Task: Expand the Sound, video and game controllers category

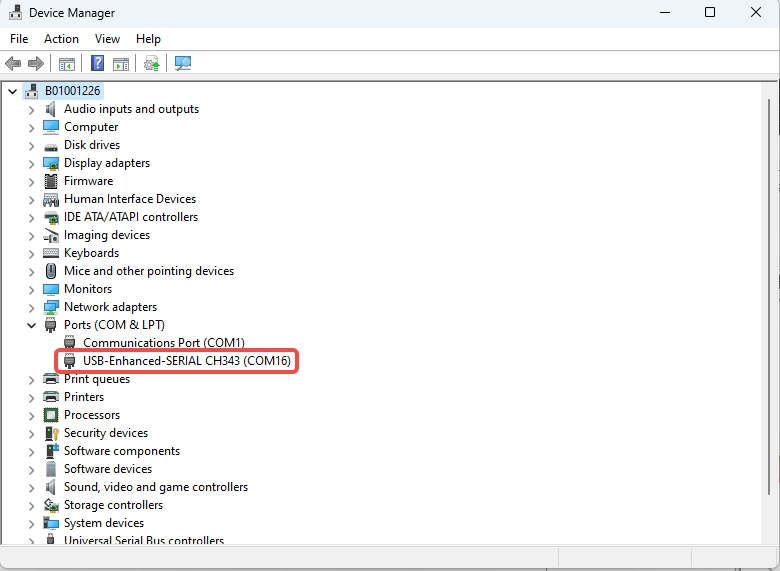Action: (31, 488)
